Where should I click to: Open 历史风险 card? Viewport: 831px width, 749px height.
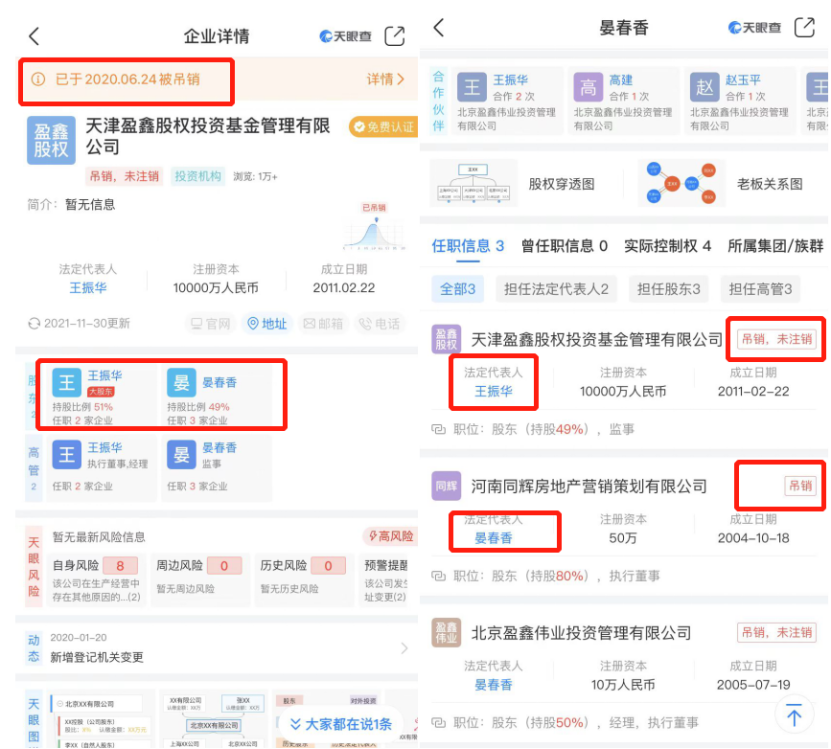point(304,580)
